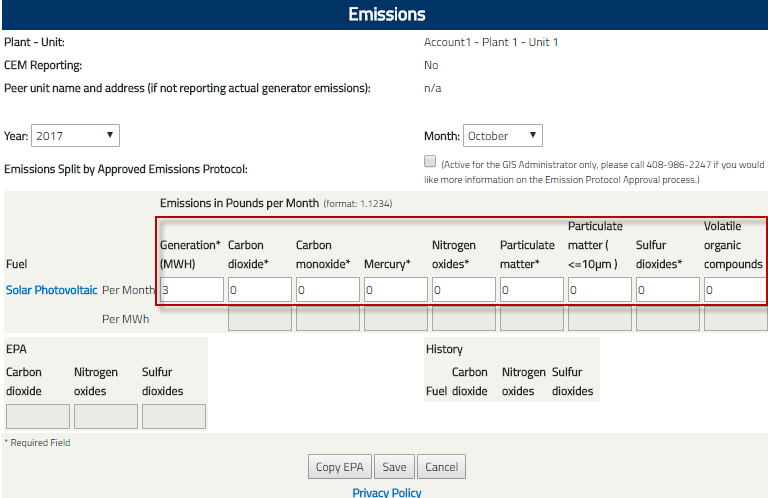The height and width of the screenshot is (498, 768).
Task: Click the Particulate matter Per Month input
Action: pos(532,290)
